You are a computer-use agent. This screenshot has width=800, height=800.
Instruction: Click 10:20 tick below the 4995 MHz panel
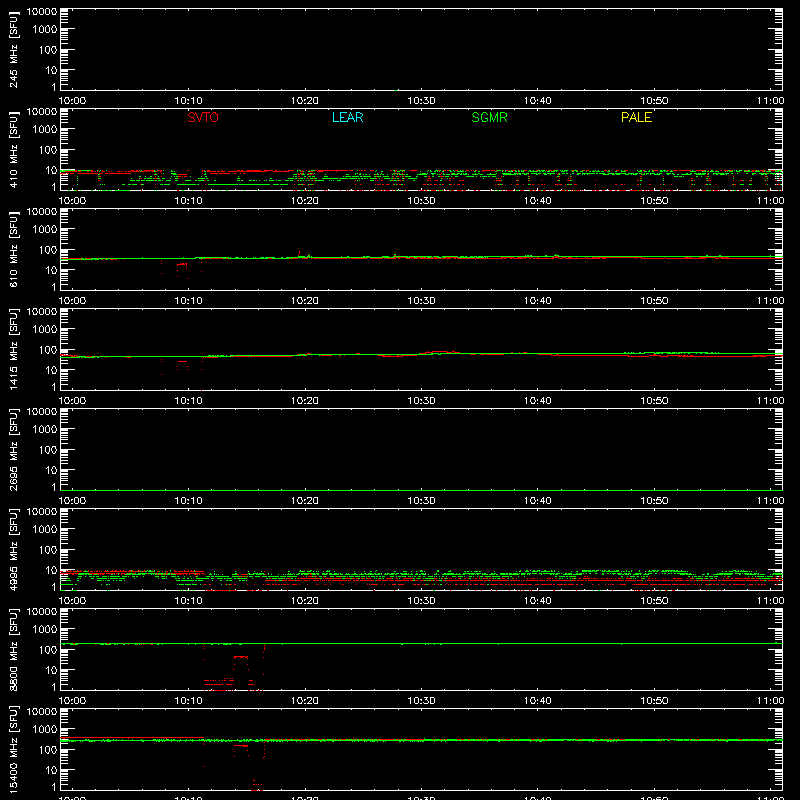pos(305,601)
